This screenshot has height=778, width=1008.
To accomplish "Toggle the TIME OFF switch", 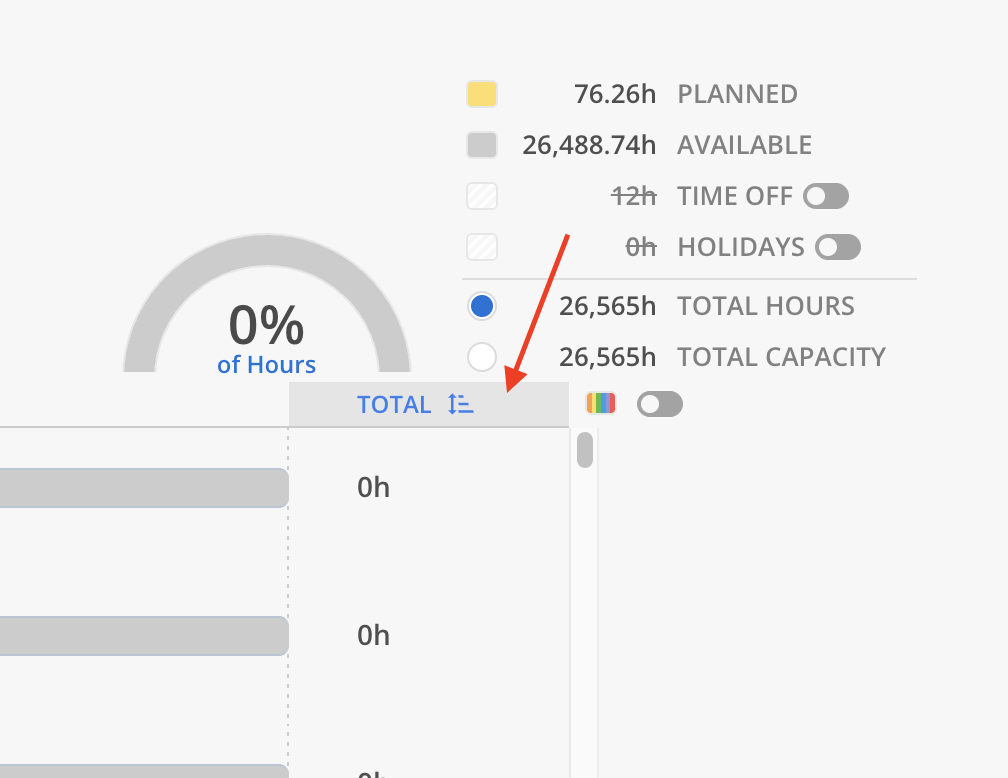I will (826, 196).
